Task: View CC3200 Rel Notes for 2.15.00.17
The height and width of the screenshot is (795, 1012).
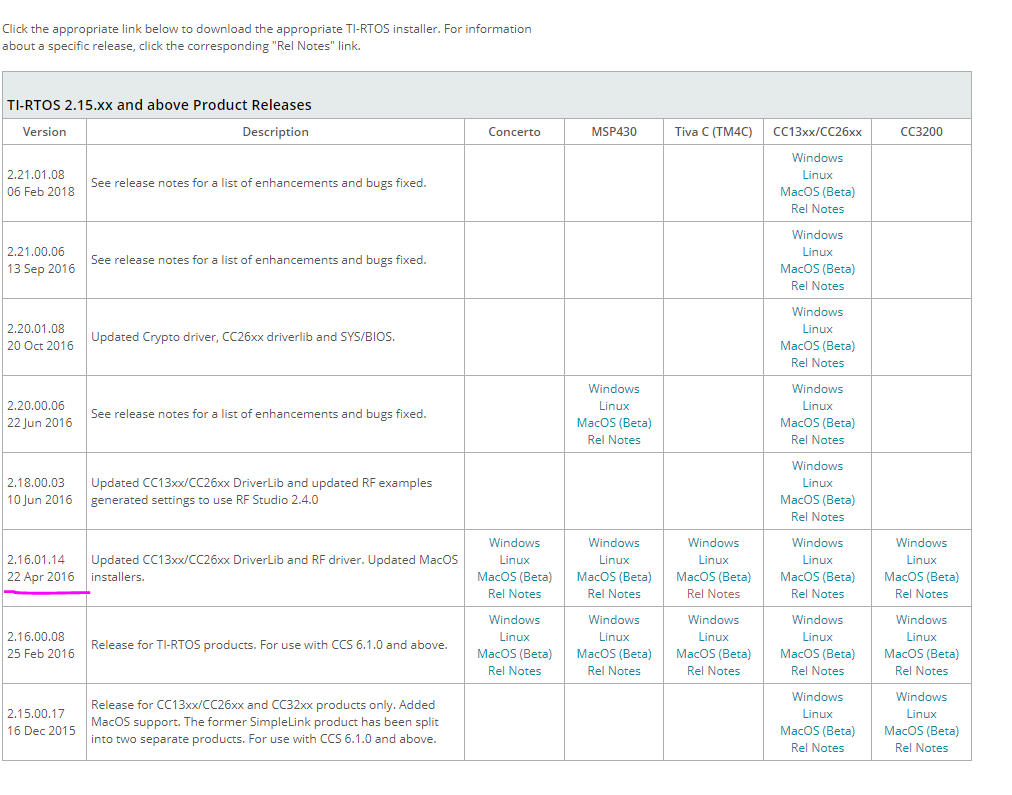Action: pyautogui.click(x=921, y=748)
